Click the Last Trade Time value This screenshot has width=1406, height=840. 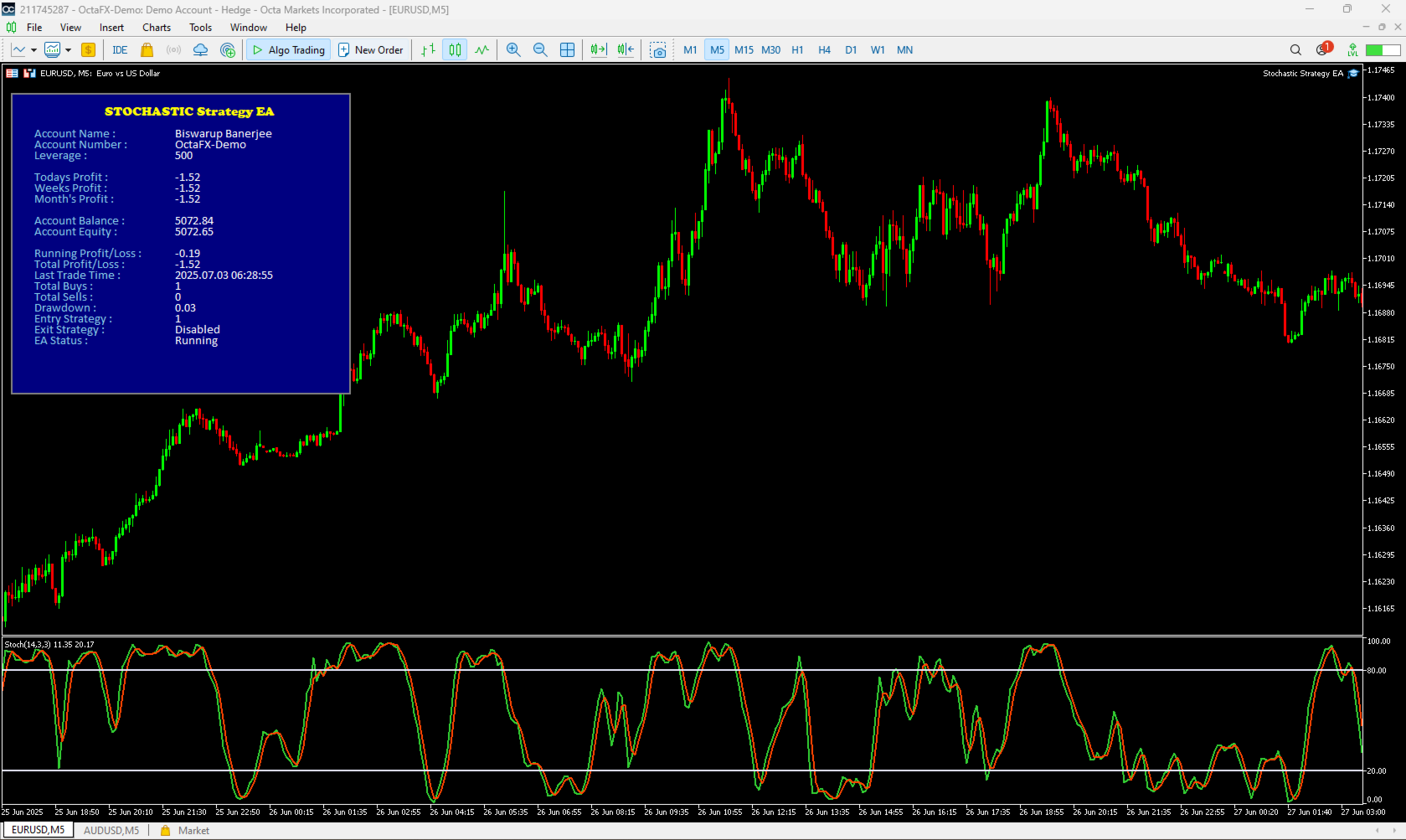(224, 276)
